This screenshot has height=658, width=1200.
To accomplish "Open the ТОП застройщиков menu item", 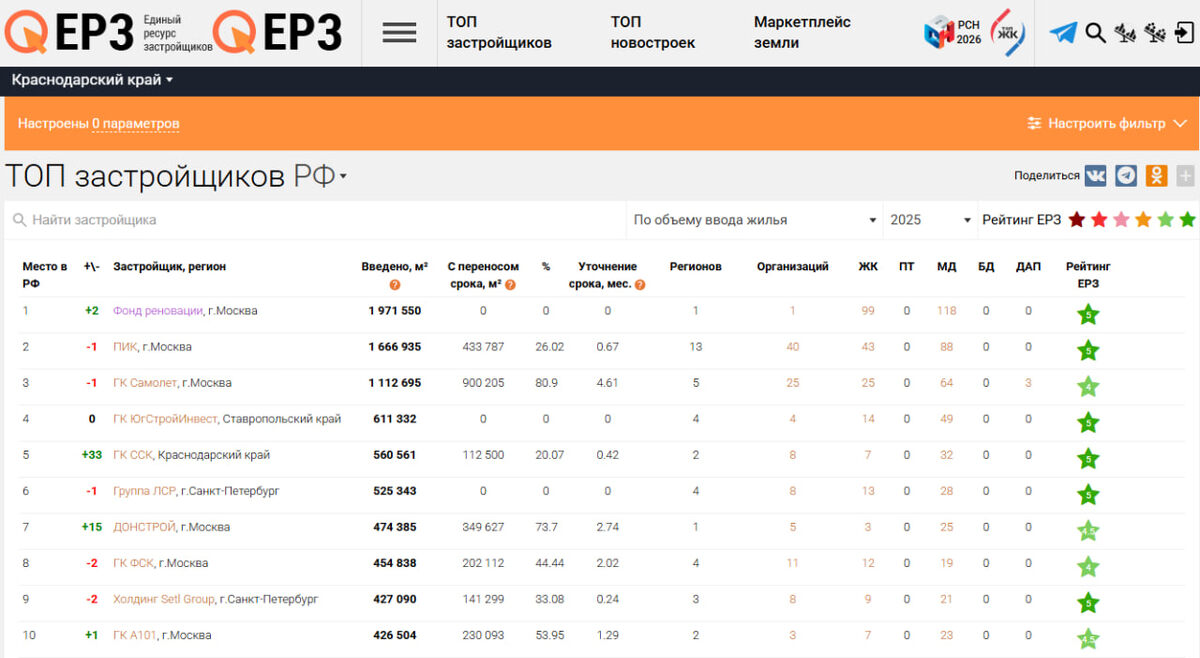I will (499, 33).
